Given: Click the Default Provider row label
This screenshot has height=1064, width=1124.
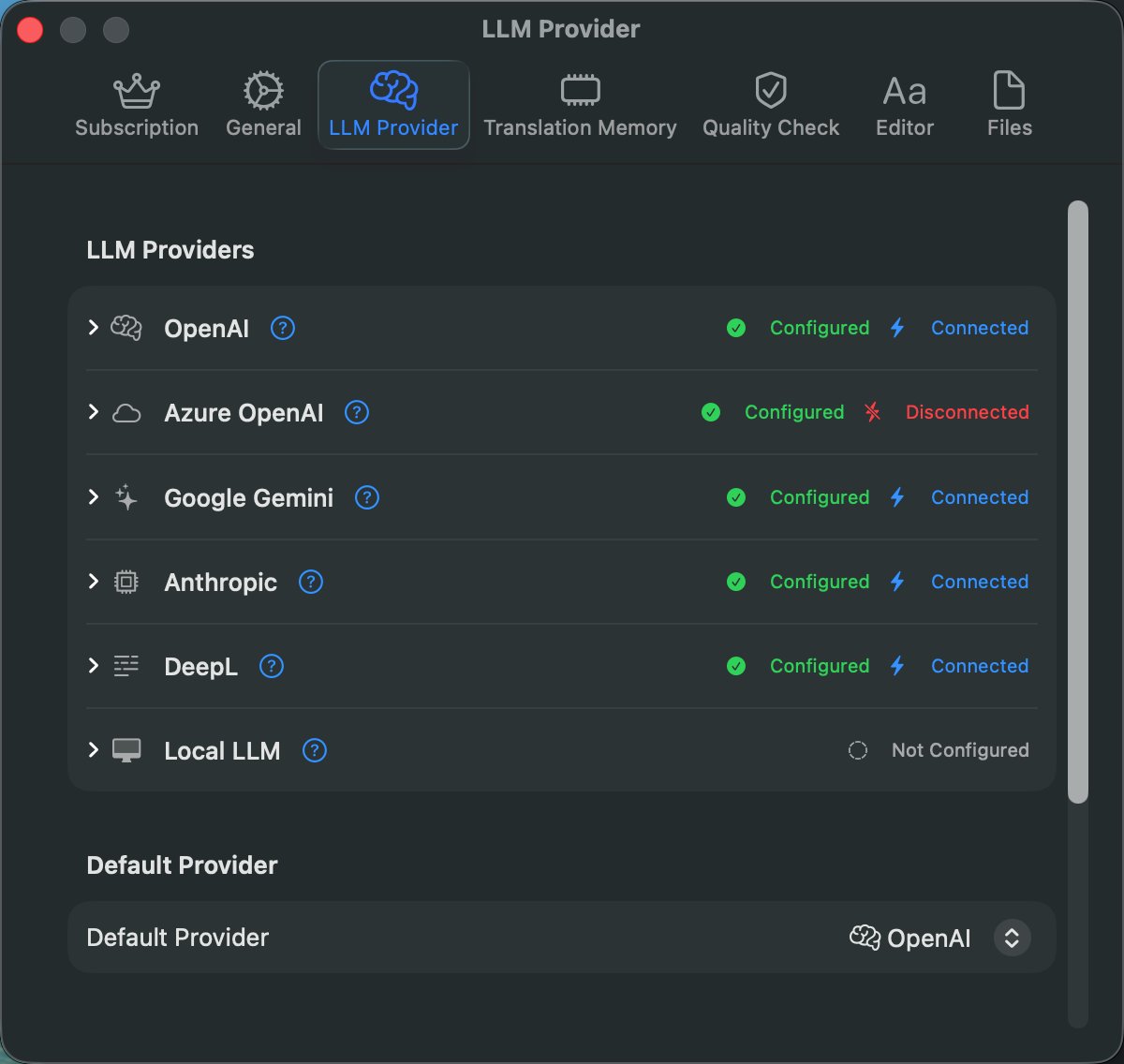Looking at the screenshot, I should click(x=178, y=938).
